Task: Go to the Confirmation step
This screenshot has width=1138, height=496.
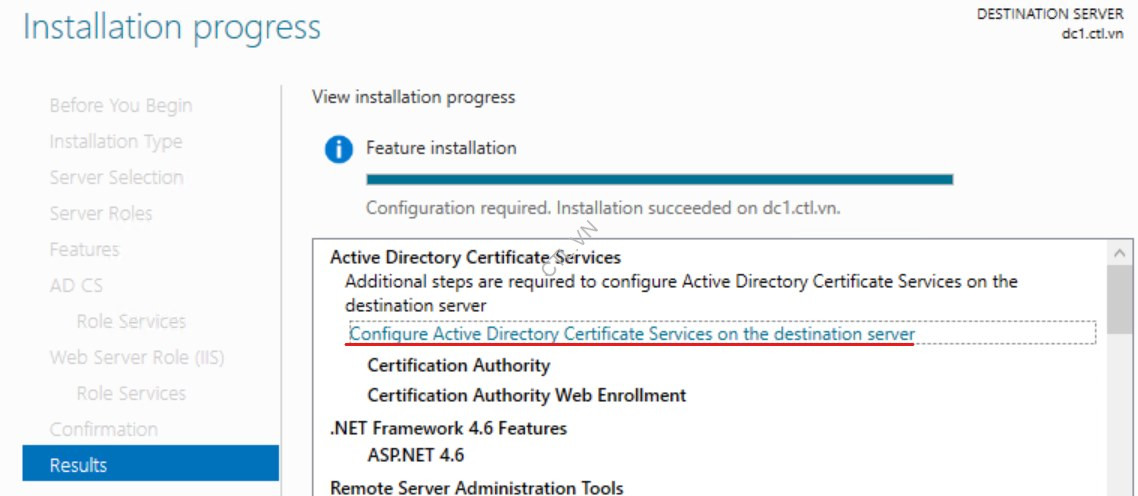Action: click(x=103, y=430)
